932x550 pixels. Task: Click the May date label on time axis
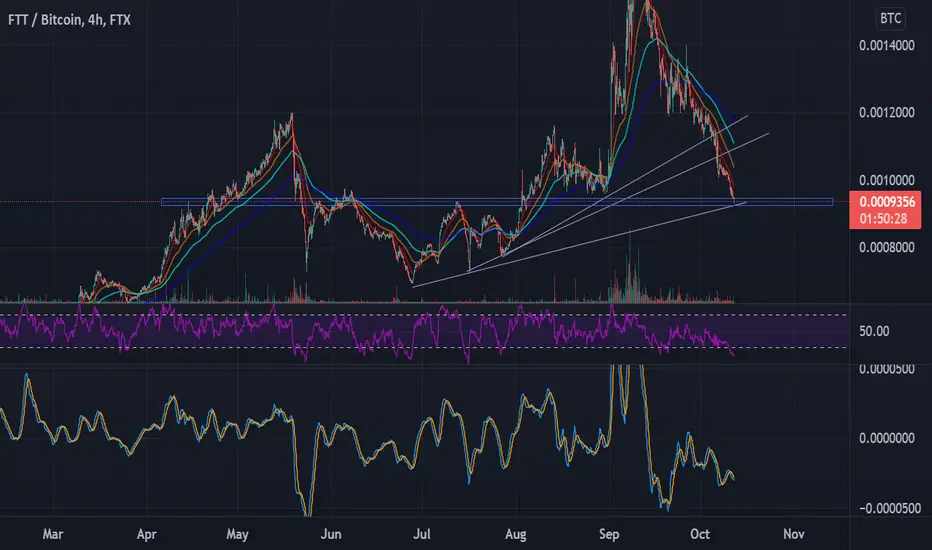(x=237, y=534)
